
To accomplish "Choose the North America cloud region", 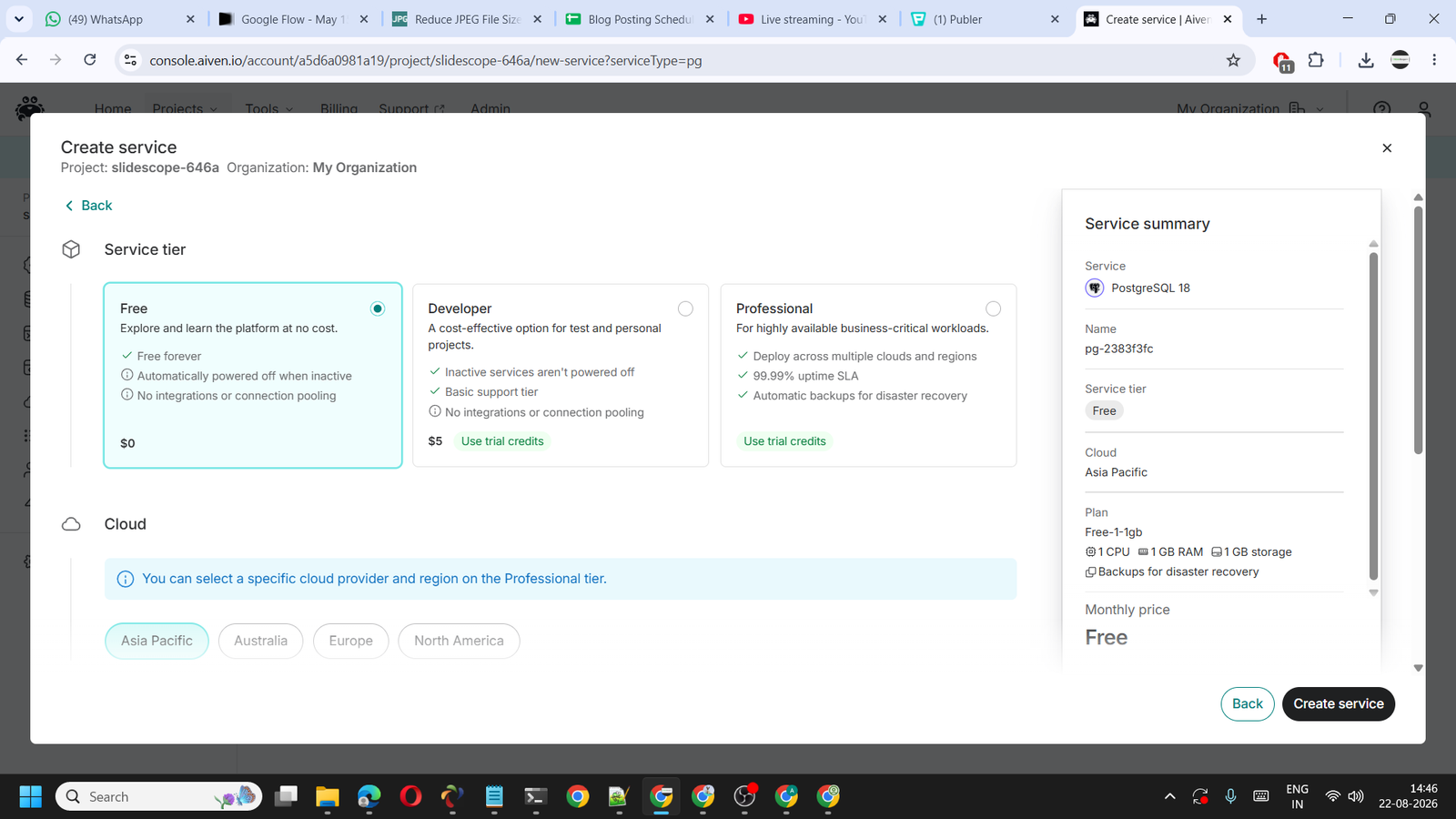I will pos(459,641).
